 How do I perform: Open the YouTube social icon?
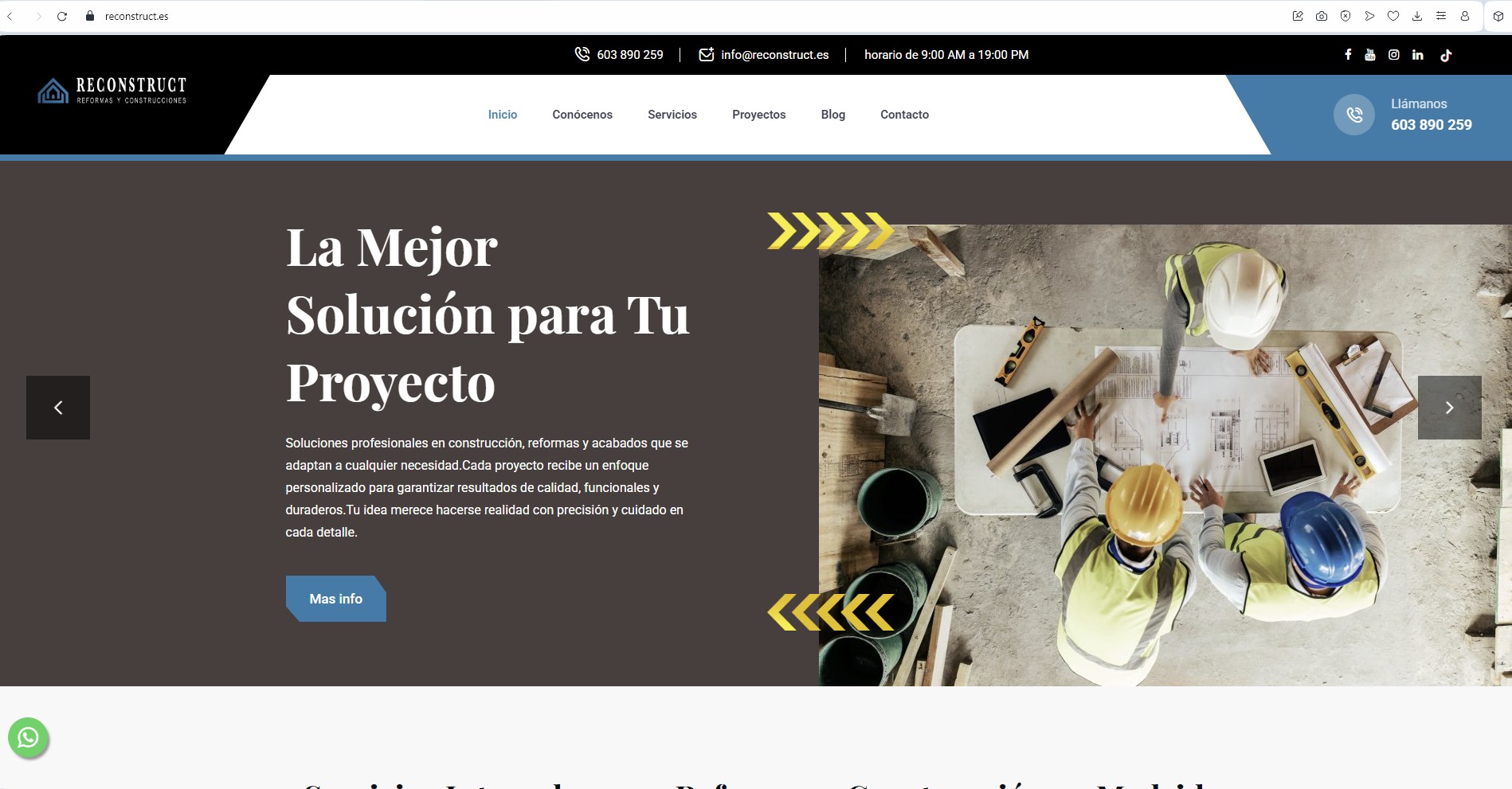1370,55
